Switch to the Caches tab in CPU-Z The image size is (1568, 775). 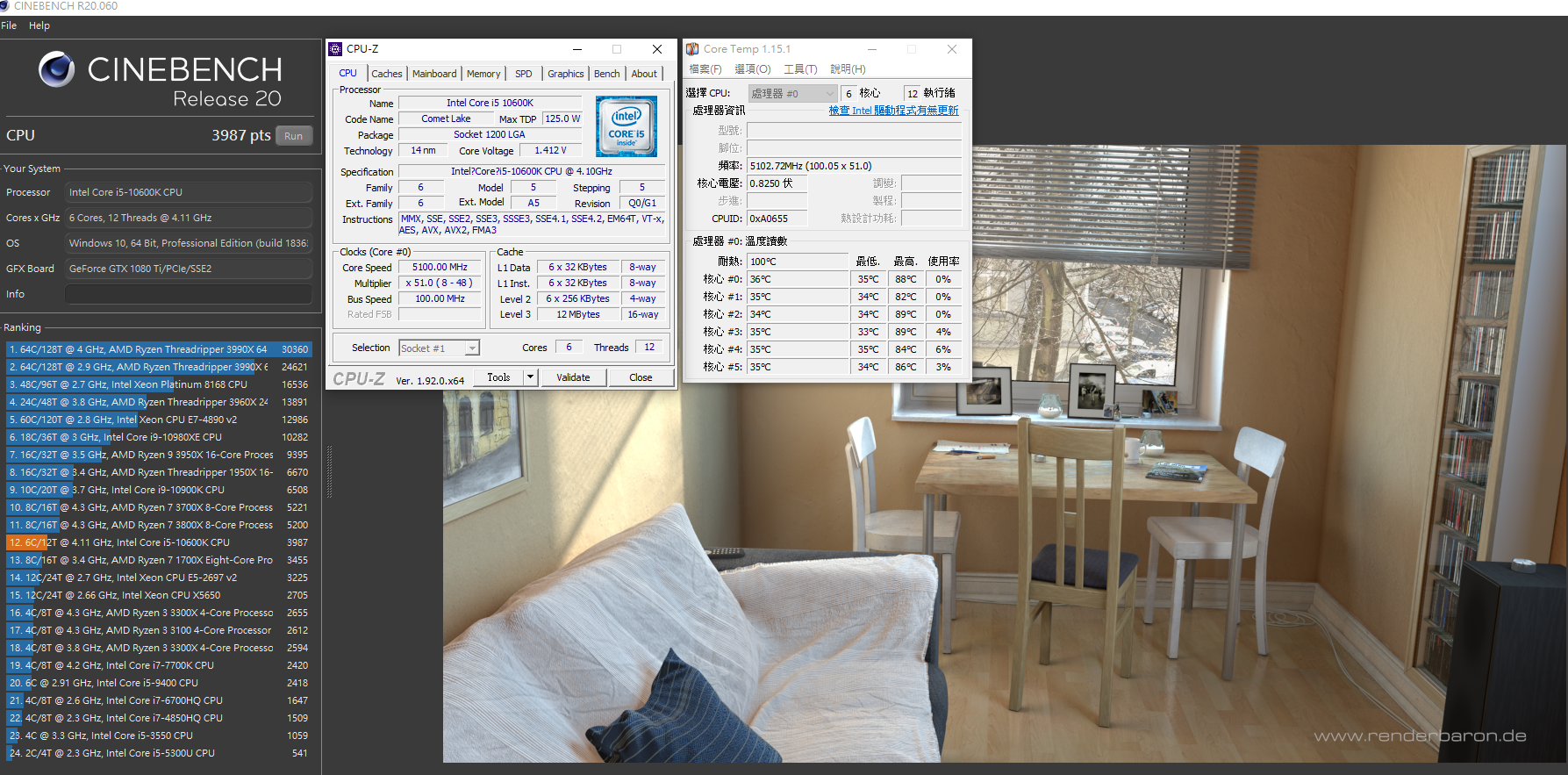pos(386,74)
